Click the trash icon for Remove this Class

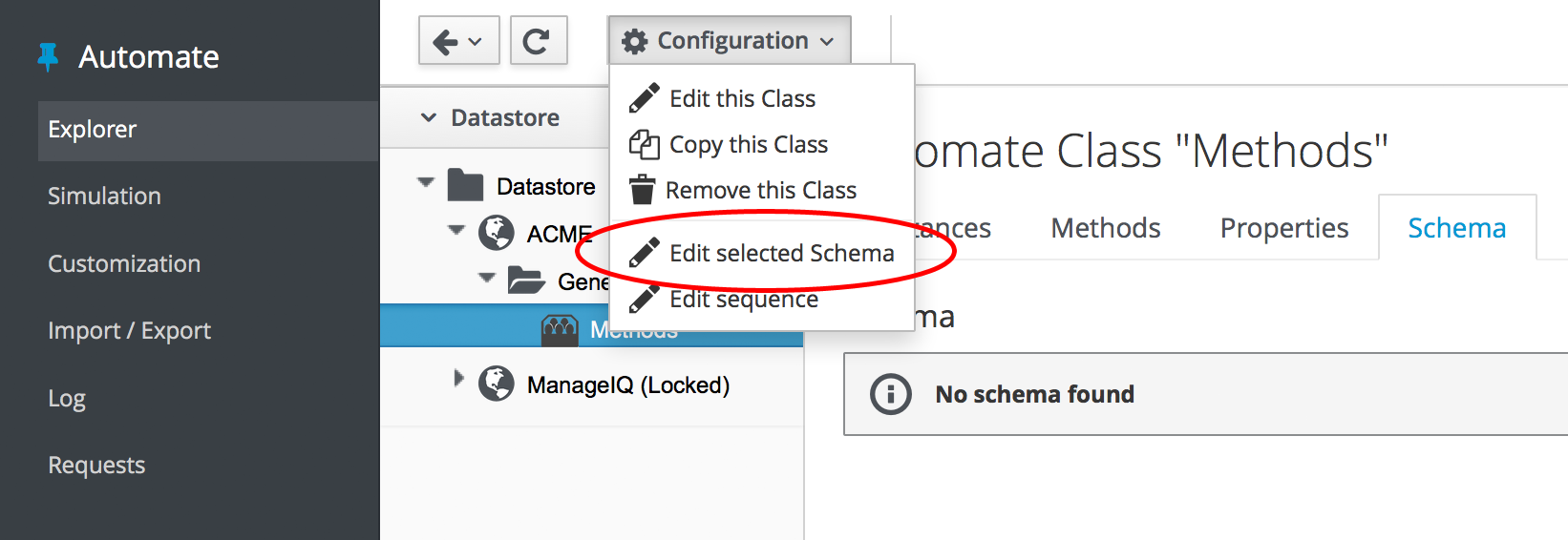coord(643,190)
